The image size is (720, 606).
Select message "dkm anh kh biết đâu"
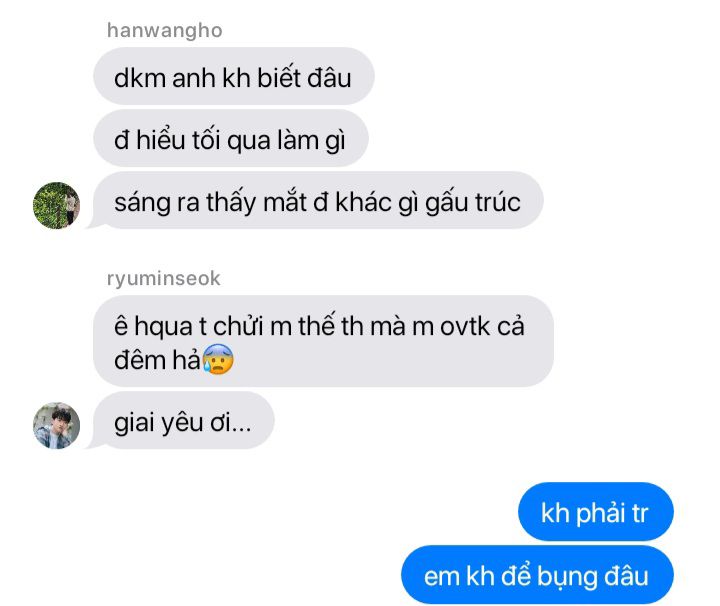234,76
